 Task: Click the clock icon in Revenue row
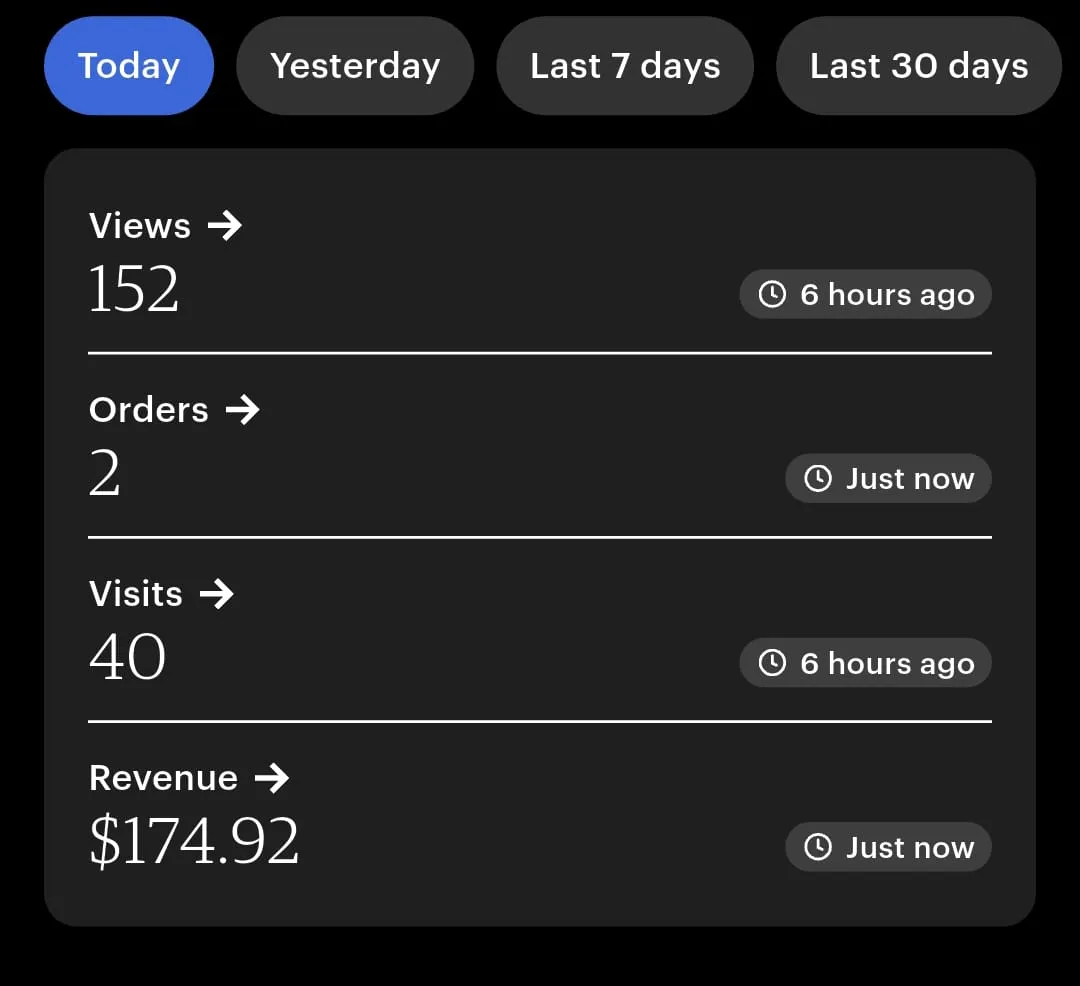818,847
